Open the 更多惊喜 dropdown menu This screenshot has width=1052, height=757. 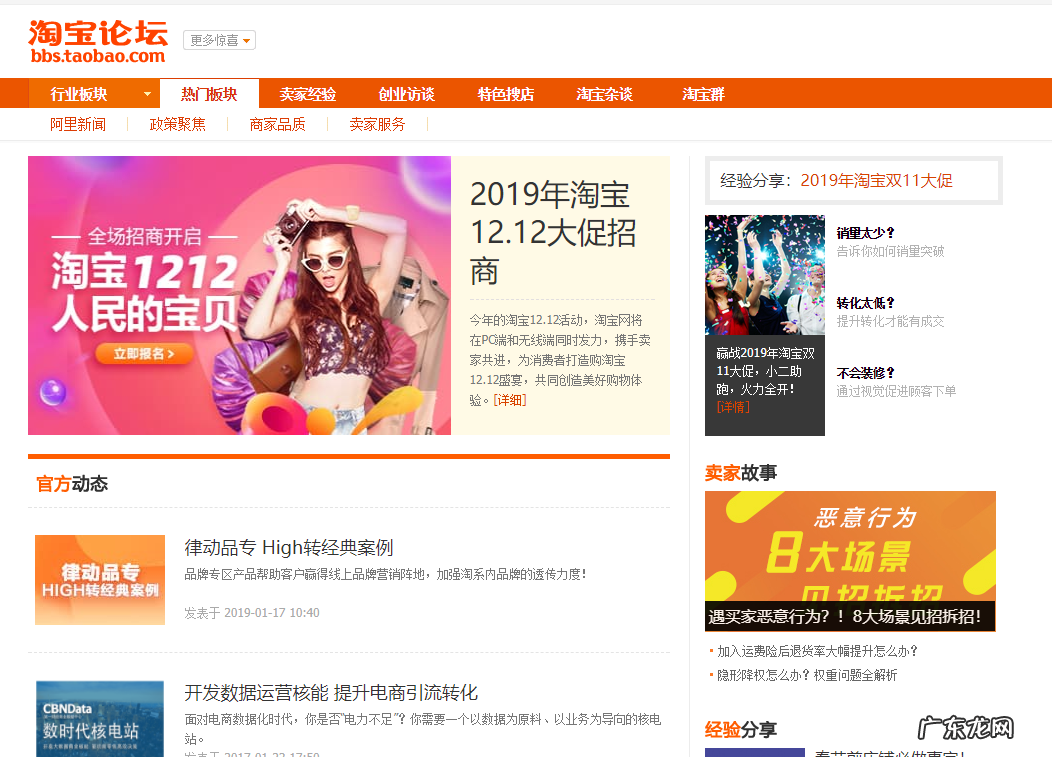coord(218,40)
